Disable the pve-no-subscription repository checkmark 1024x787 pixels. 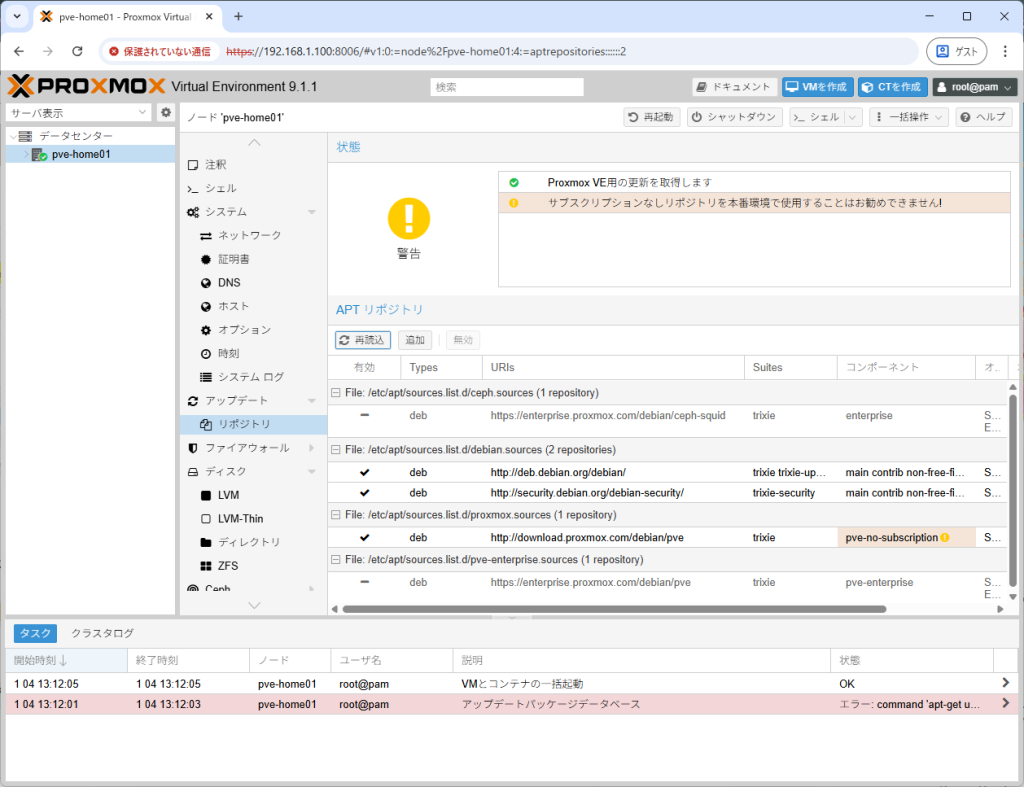[364, 537]
